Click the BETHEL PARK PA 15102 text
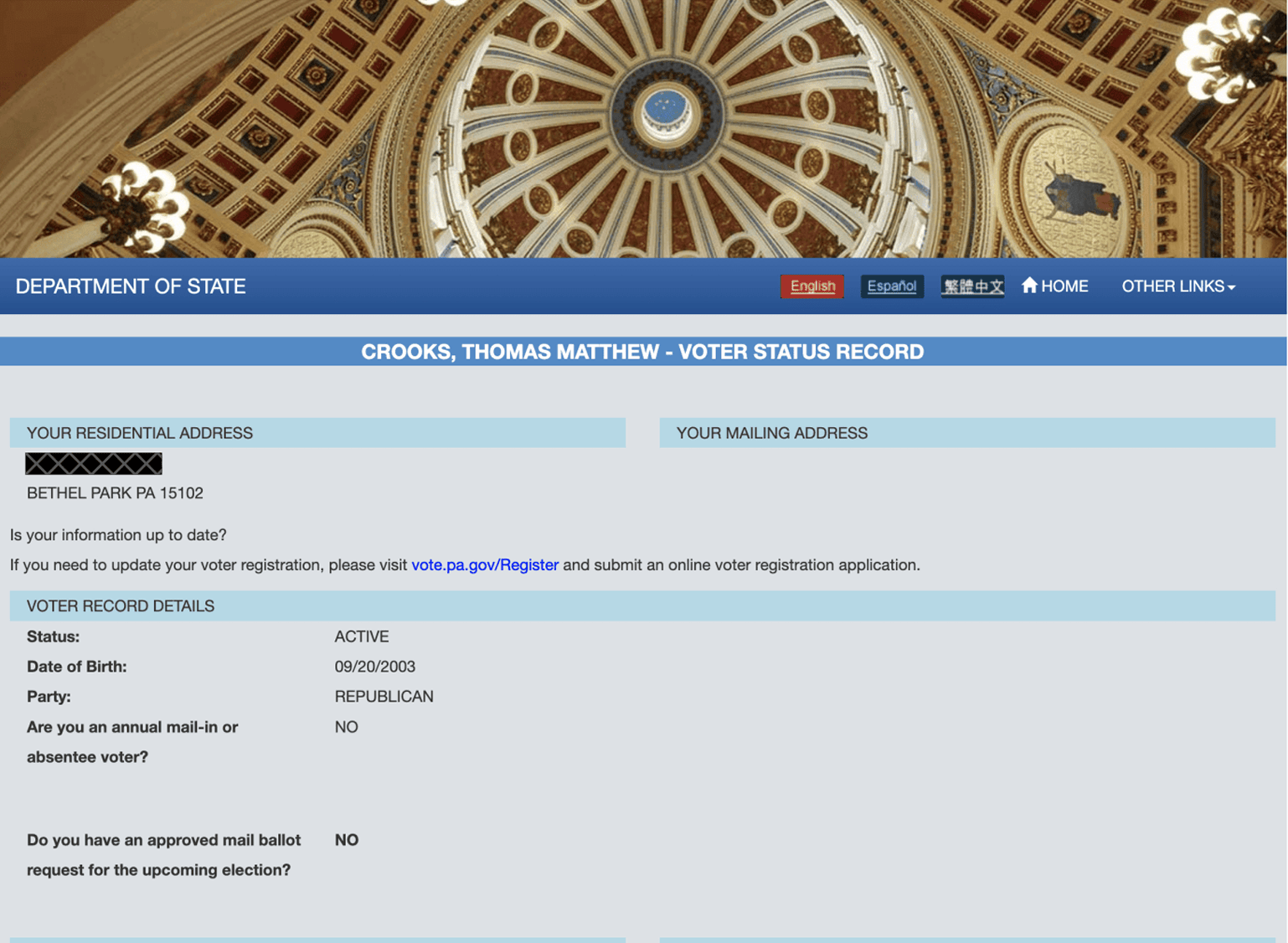1288x943 pixels. tap(115, 493)
